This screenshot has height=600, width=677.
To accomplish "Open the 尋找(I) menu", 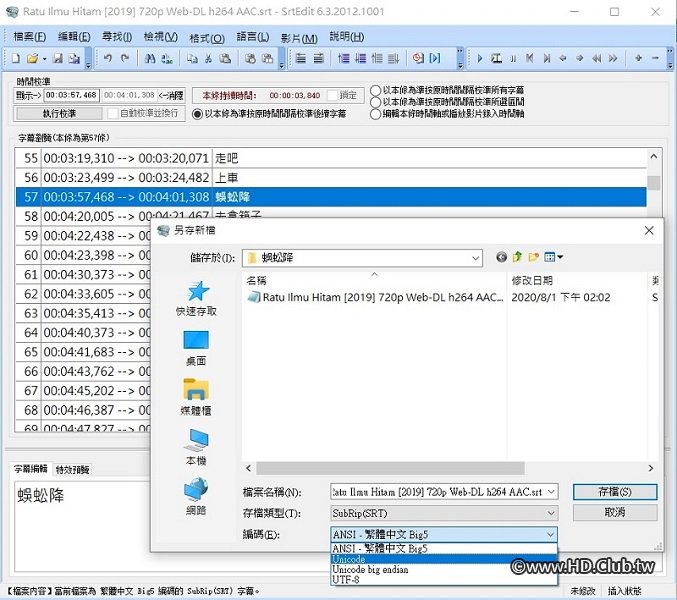I will coord(117,37).
